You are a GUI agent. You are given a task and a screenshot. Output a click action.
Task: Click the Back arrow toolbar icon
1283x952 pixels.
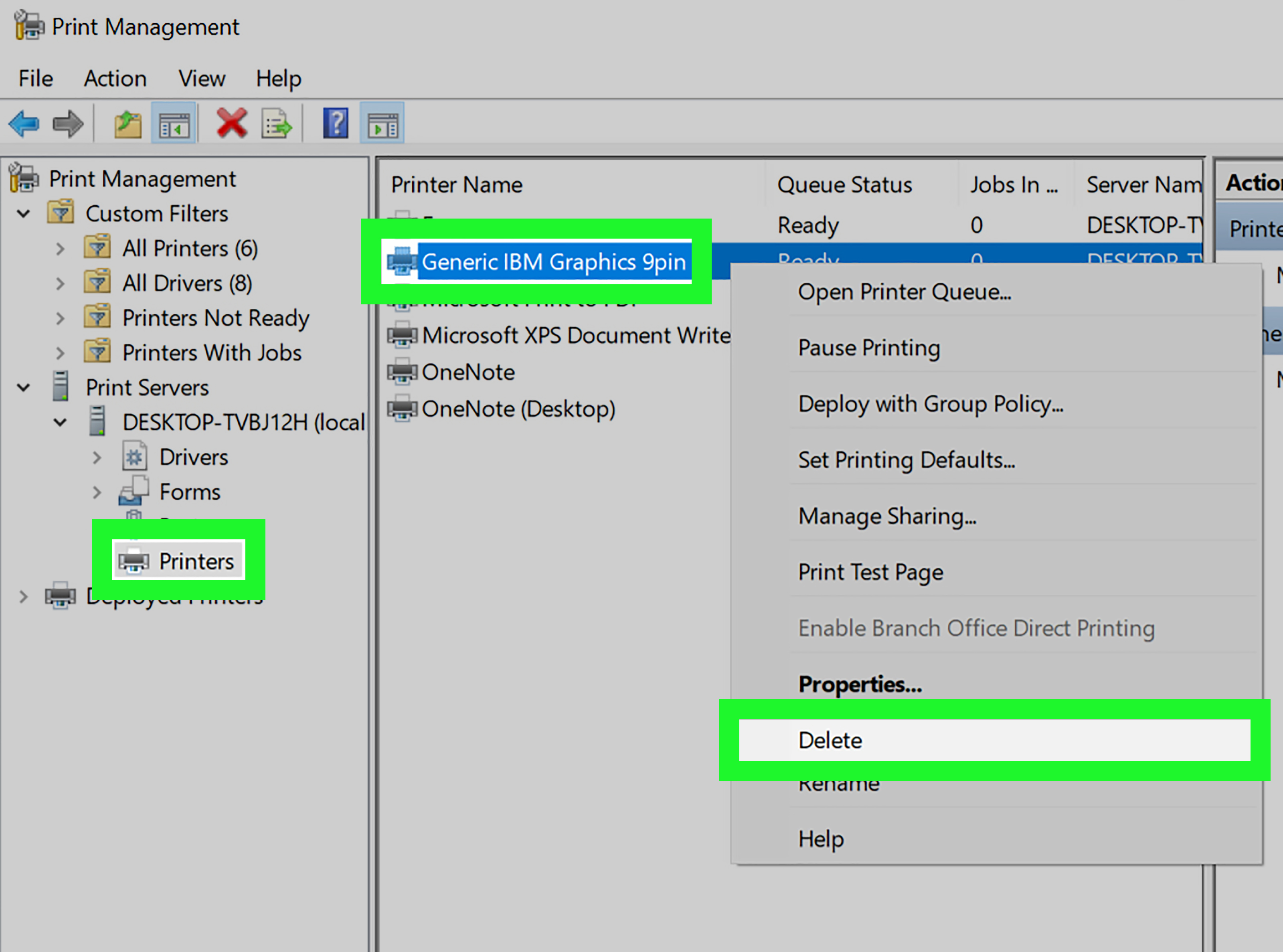[x=24, y=124]
